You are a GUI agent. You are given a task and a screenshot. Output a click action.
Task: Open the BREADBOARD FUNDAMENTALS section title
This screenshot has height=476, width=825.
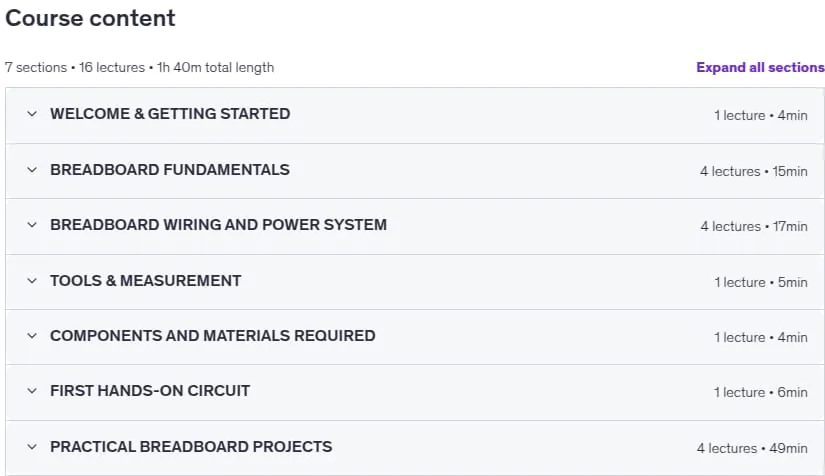coord(169,170)
